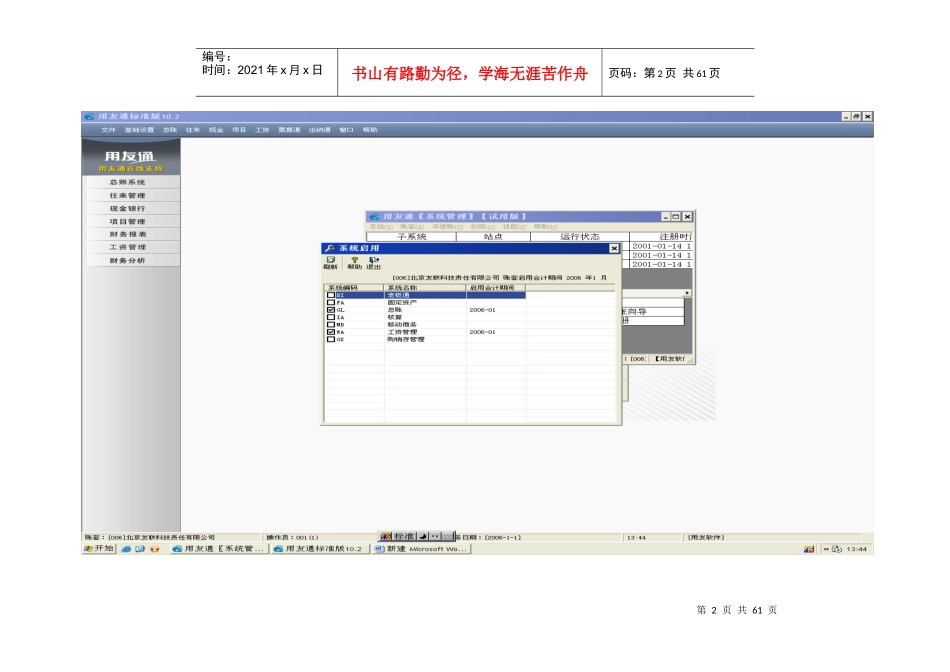Image resolution: width=950 pixels, height=672 pixels.
Task: Enable the IA 核算 checkbox
Action: coord(331,317)
